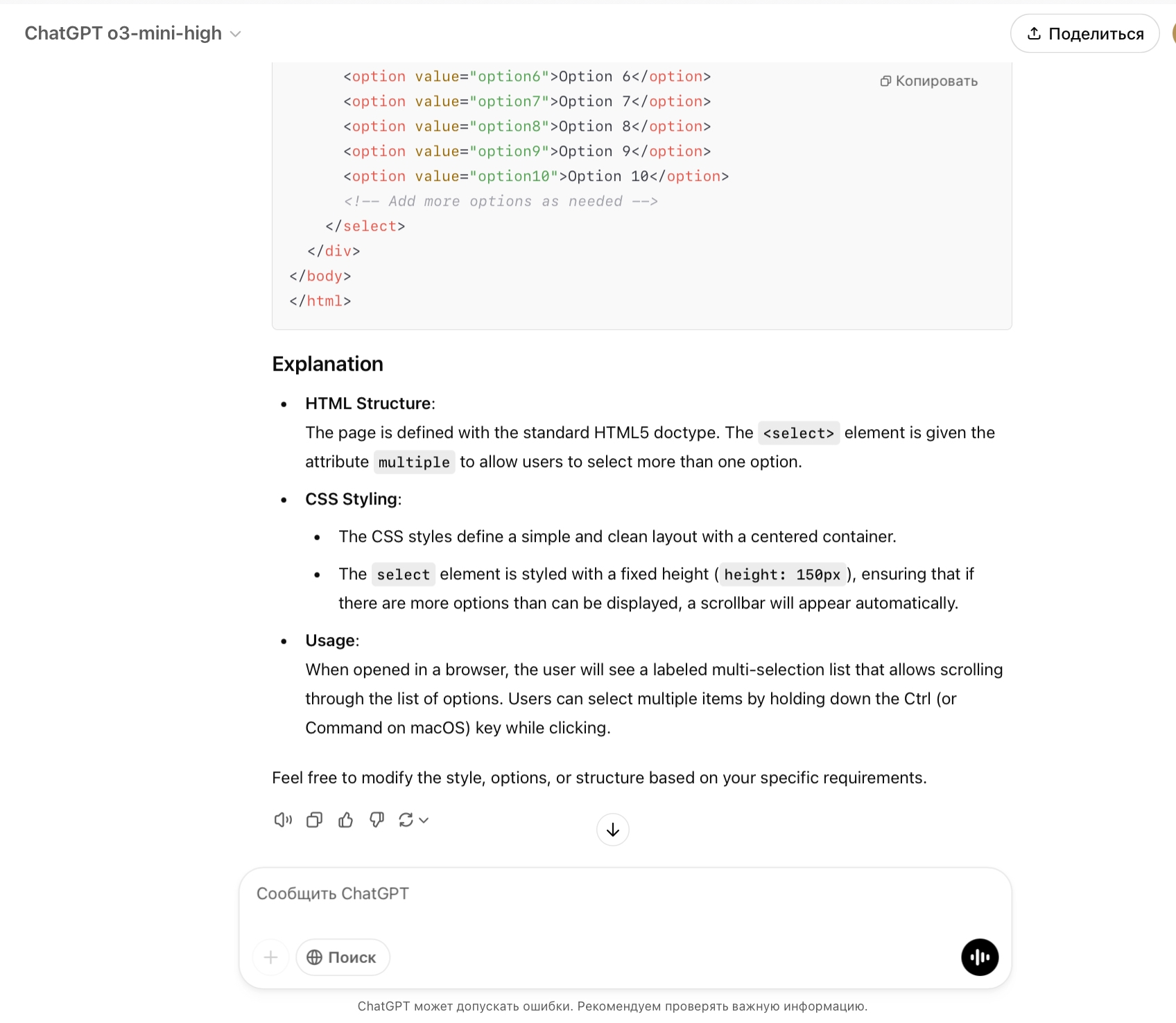Click Копировать to copy the code
This screenshot has height=1023, width=1176.
pos(936,81)
